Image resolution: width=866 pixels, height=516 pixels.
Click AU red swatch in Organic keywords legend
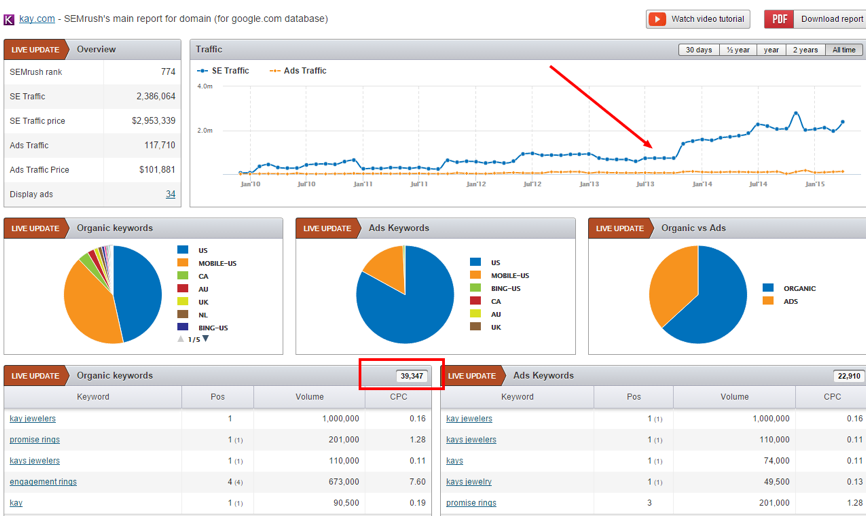[183, 288]
